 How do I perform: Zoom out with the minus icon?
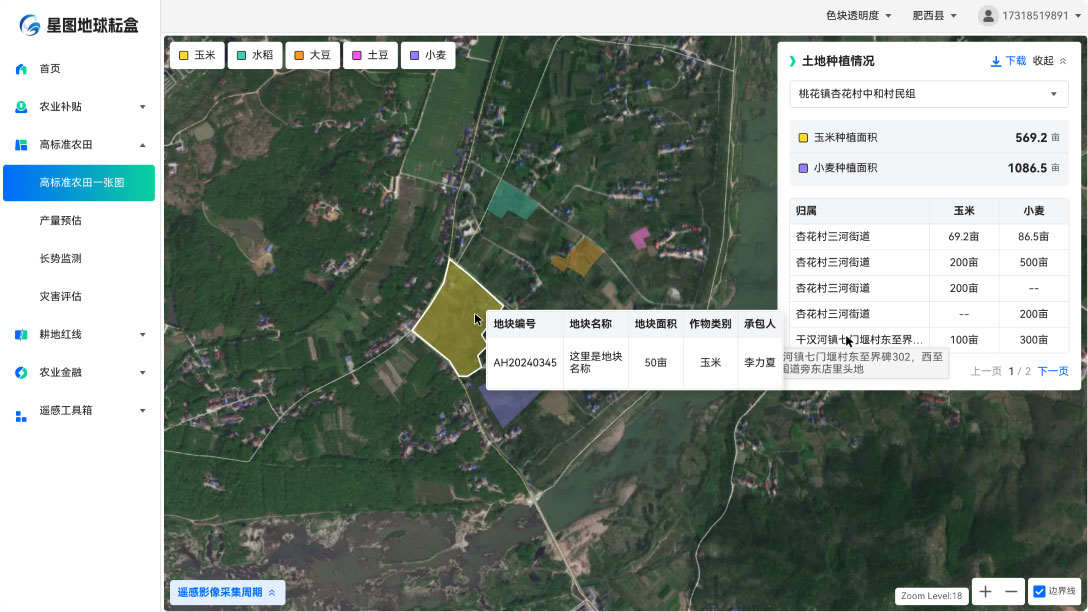(1011, 591)
